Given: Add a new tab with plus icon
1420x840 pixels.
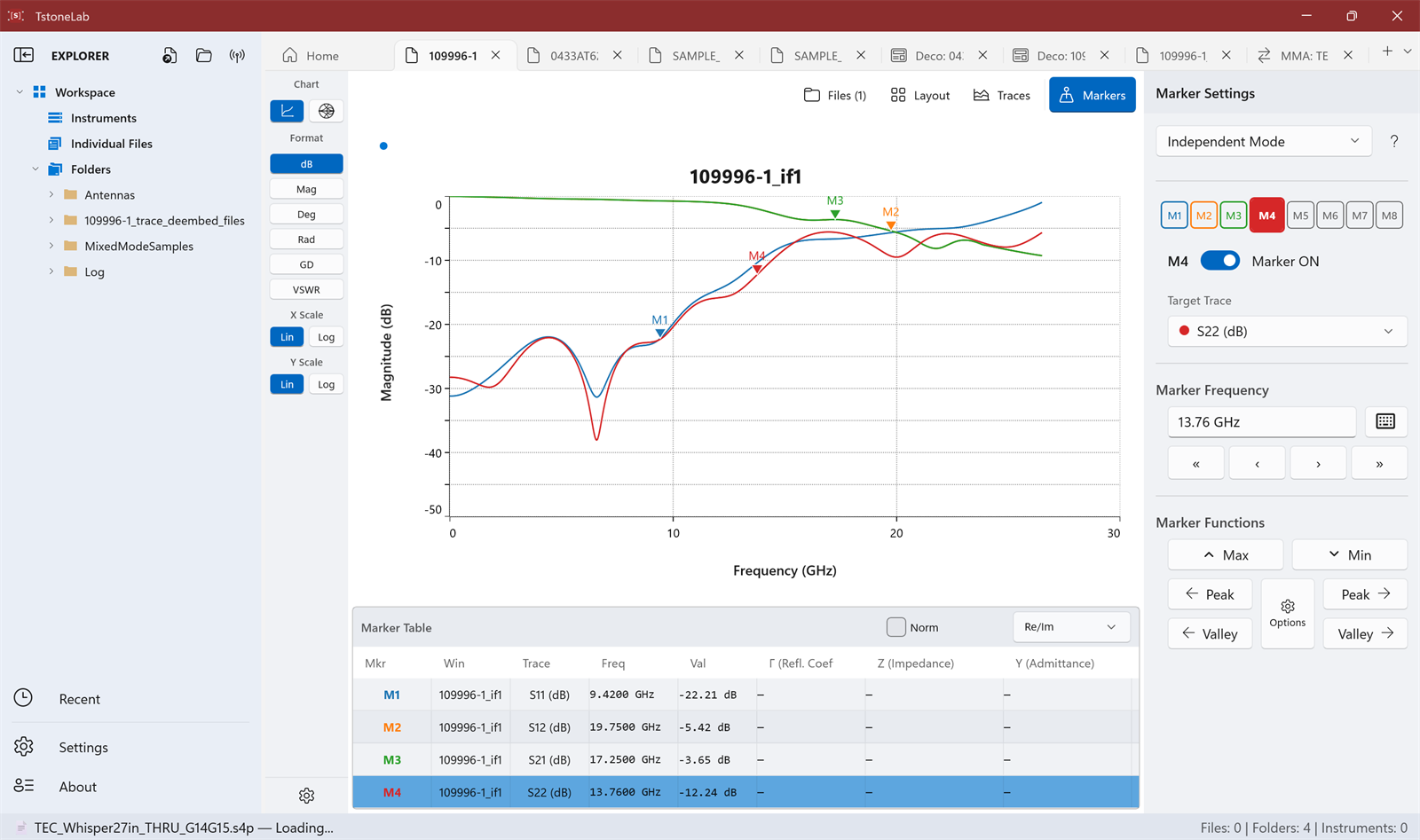Looking at the screenshot, I should 1387,51.
